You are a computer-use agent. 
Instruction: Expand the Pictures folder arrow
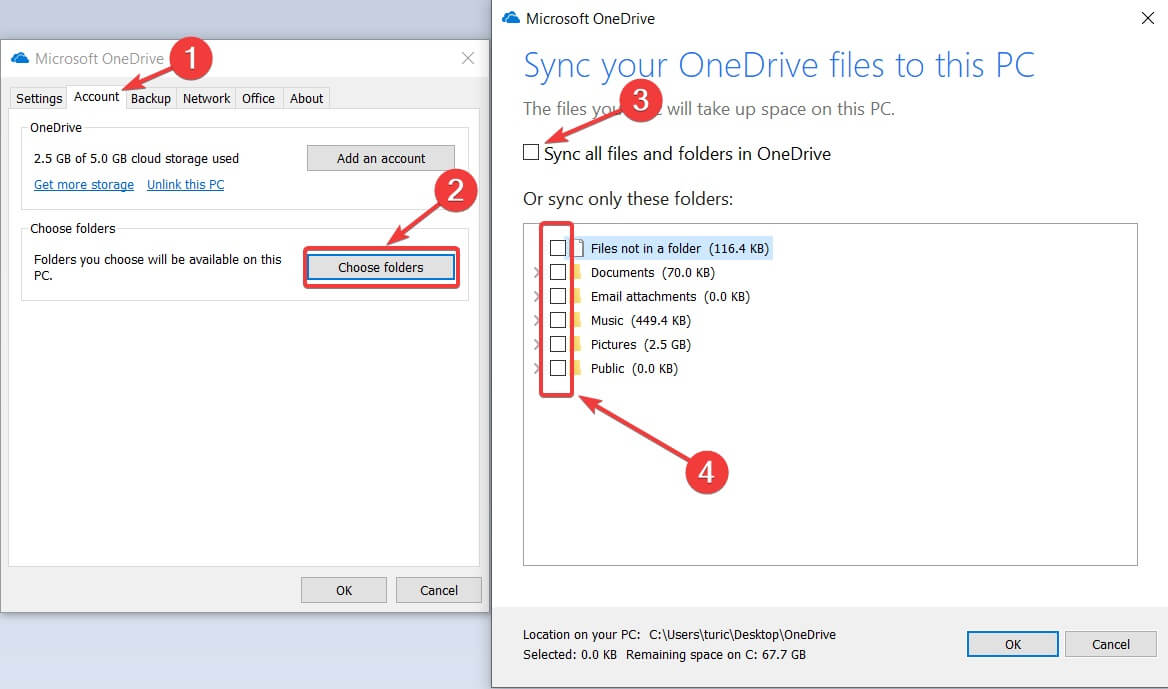(537, 344)
